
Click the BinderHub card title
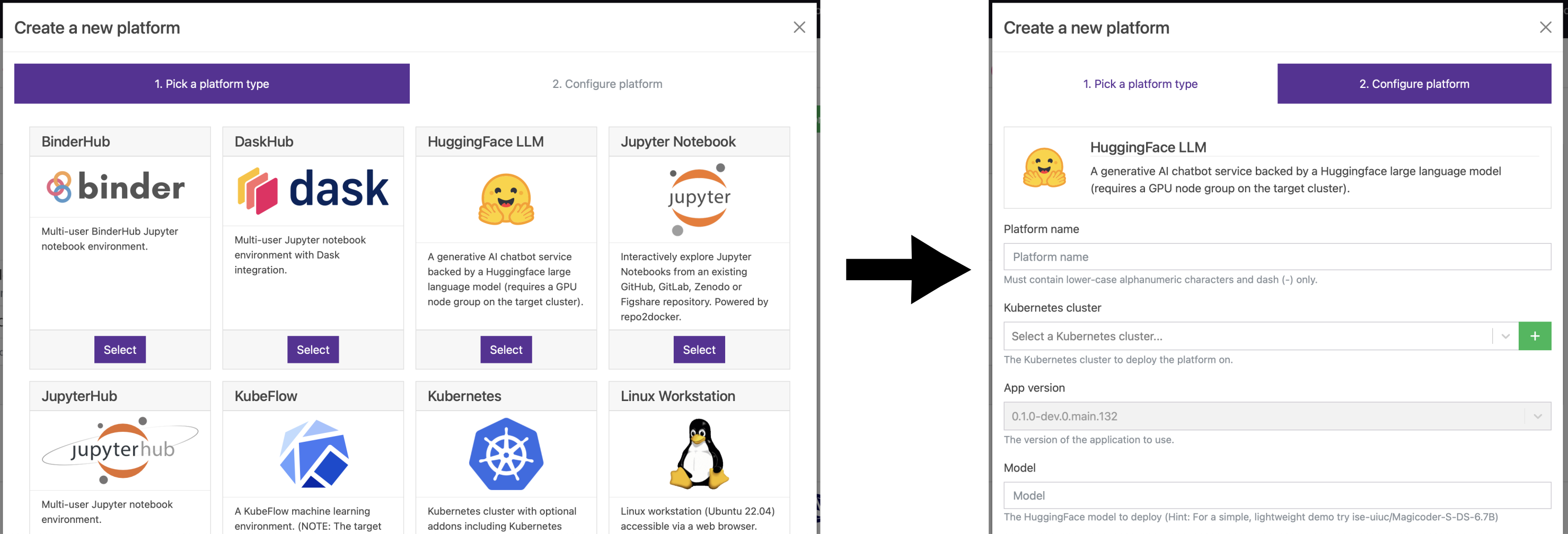[x=75, y=141]
